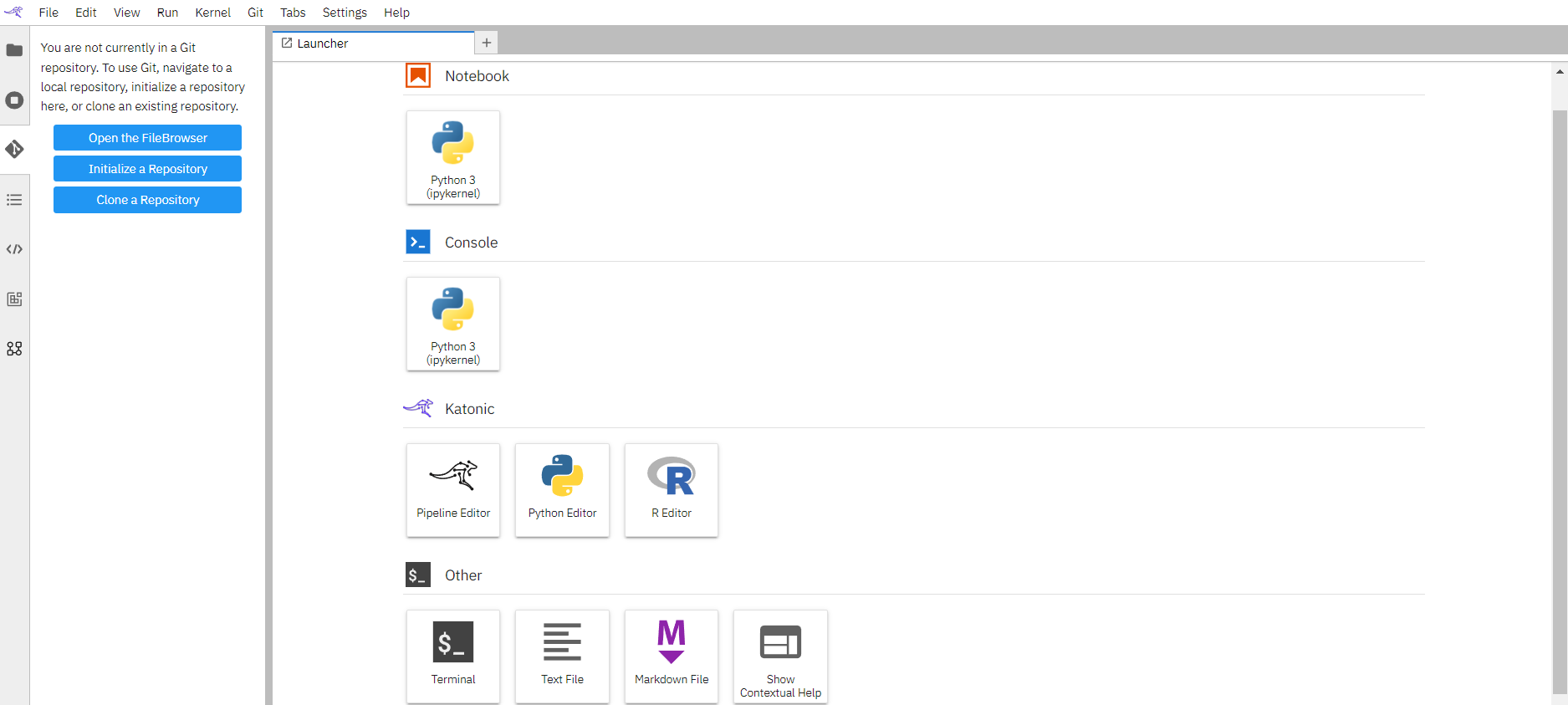
Task: Click the scrollbar up arrow
Action: pos(1560,72)
